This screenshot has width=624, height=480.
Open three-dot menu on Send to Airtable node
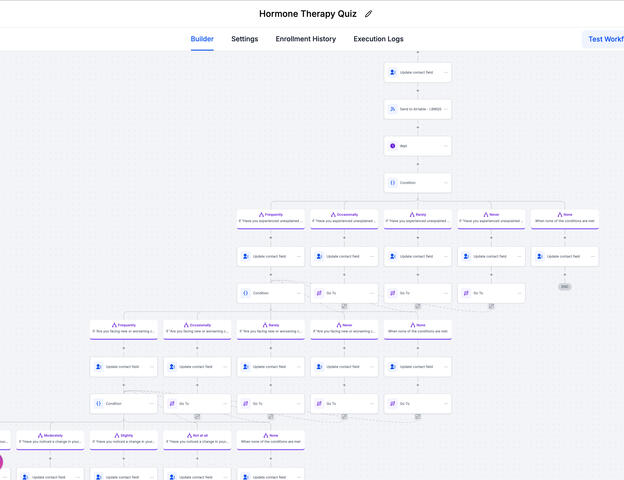[444, 109]
